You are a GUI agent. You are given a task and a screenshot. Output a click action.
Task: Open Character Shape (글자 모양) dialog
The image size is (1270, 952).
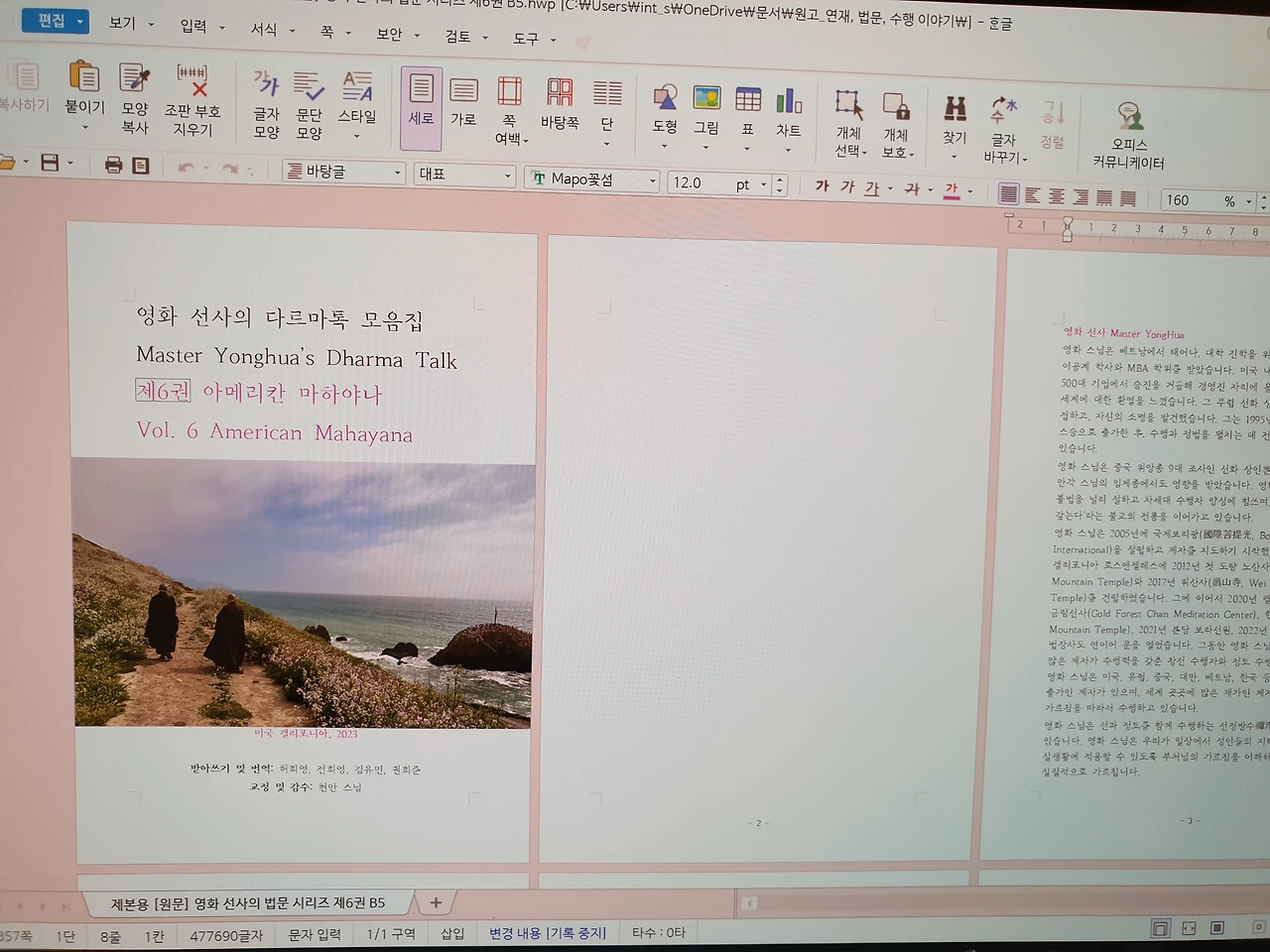point(266,85)
